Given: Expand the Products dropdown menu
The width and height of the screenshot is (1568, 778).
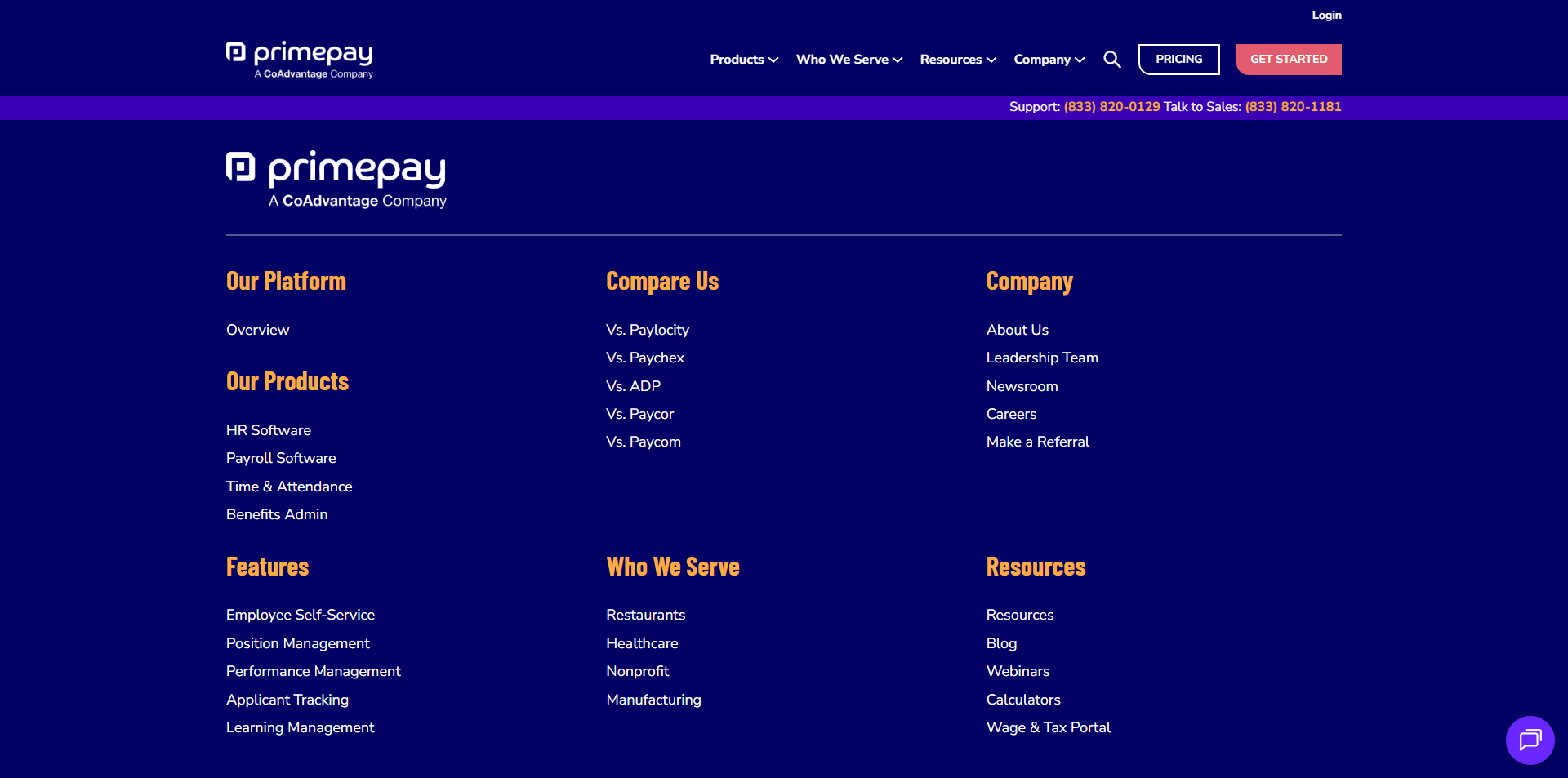Looking at the screenshot, I should [x=743, y=60].
